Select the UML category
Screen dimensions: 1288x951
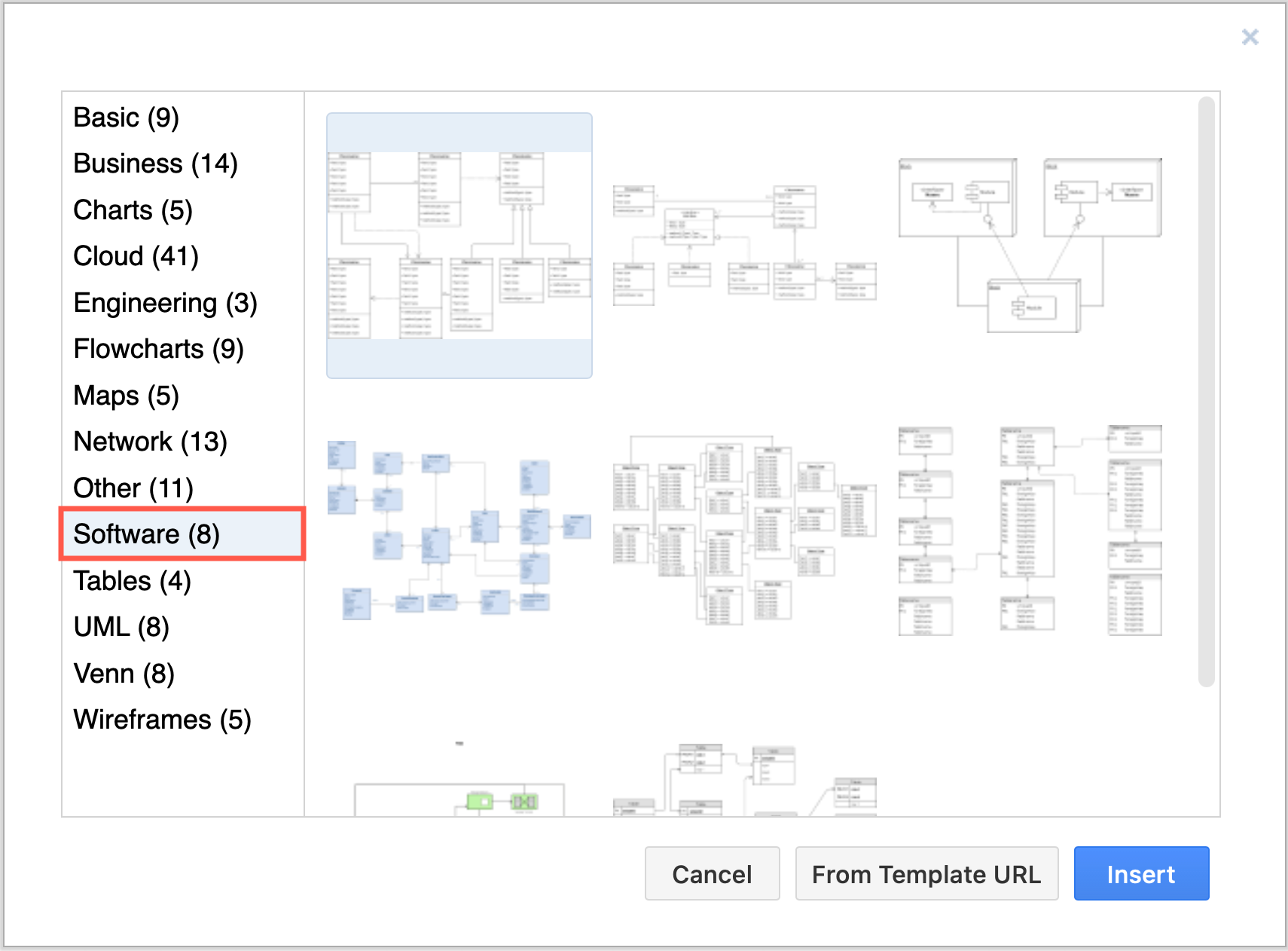click(121, 627)
